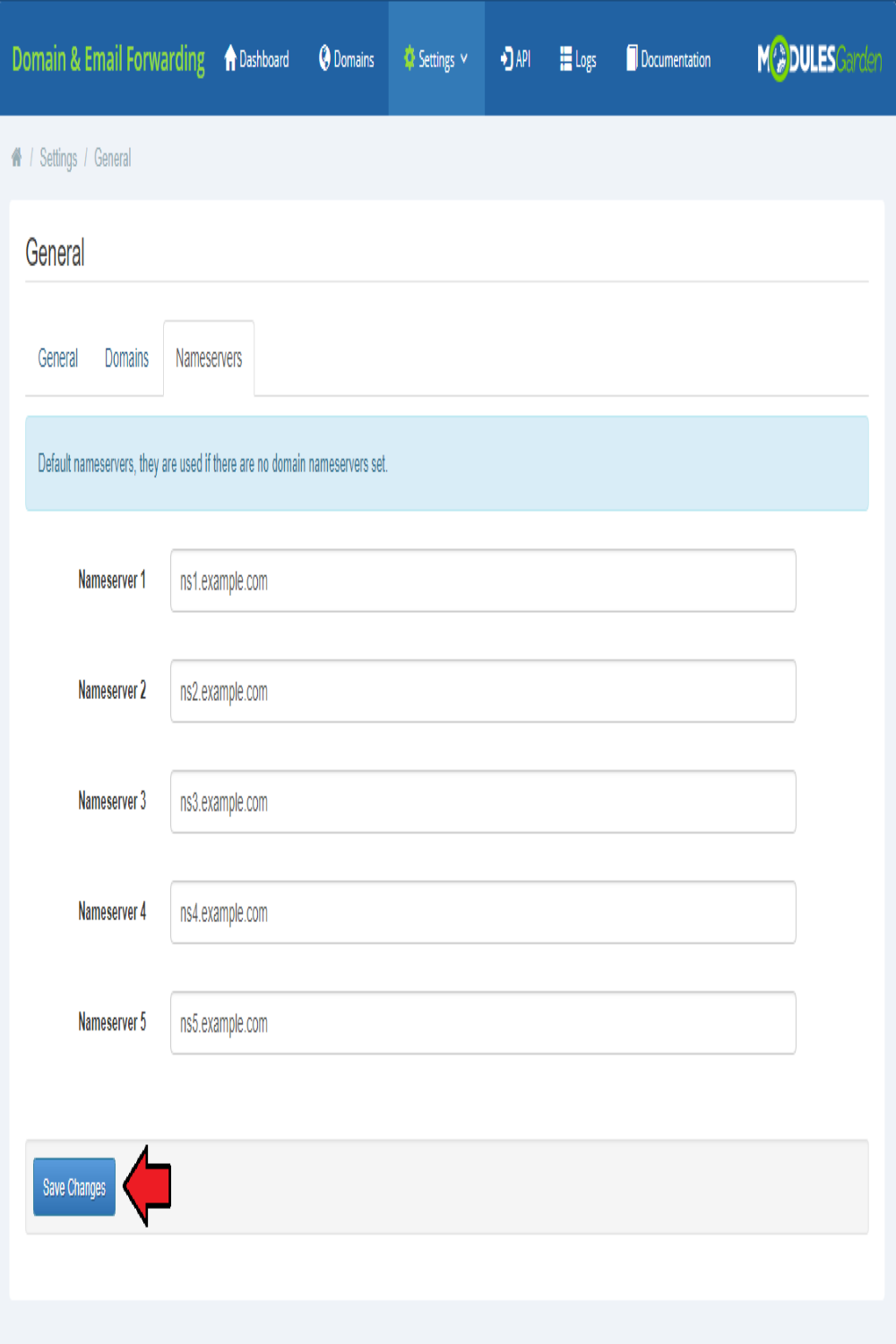
Task: Click the Nameserver 5 input field
Action: tap(483, 1022)
